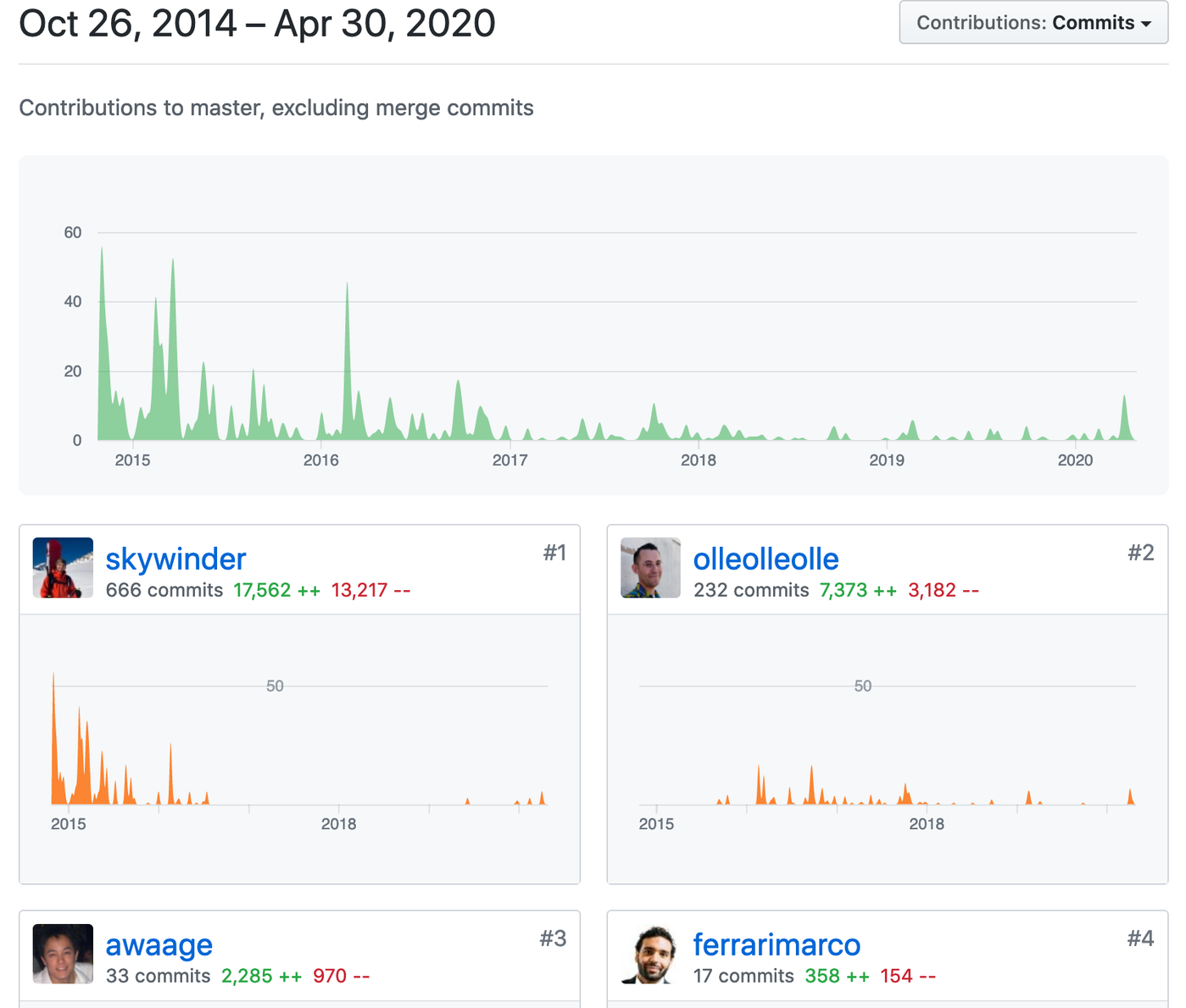Click olleolleolle's orange commit graph
Viewport: 1186px width, 1008px height.
[x=887, y=746]
